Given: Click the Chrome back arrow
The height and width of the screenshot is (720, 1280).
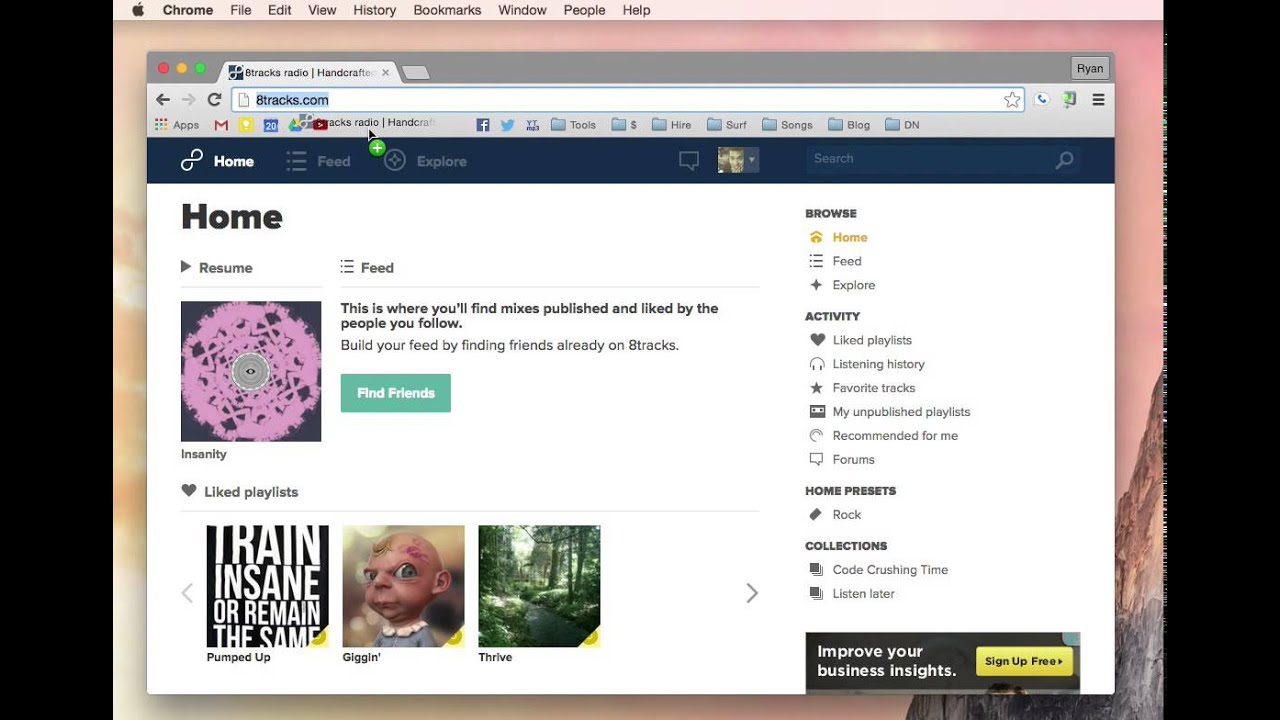Looking at the screenshot, I should [x=163, y=100].
